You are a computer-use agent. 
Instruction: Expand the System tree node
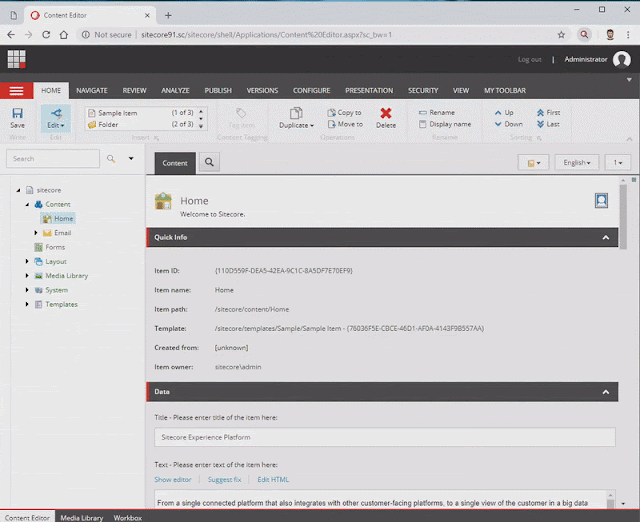click(27, 290)
